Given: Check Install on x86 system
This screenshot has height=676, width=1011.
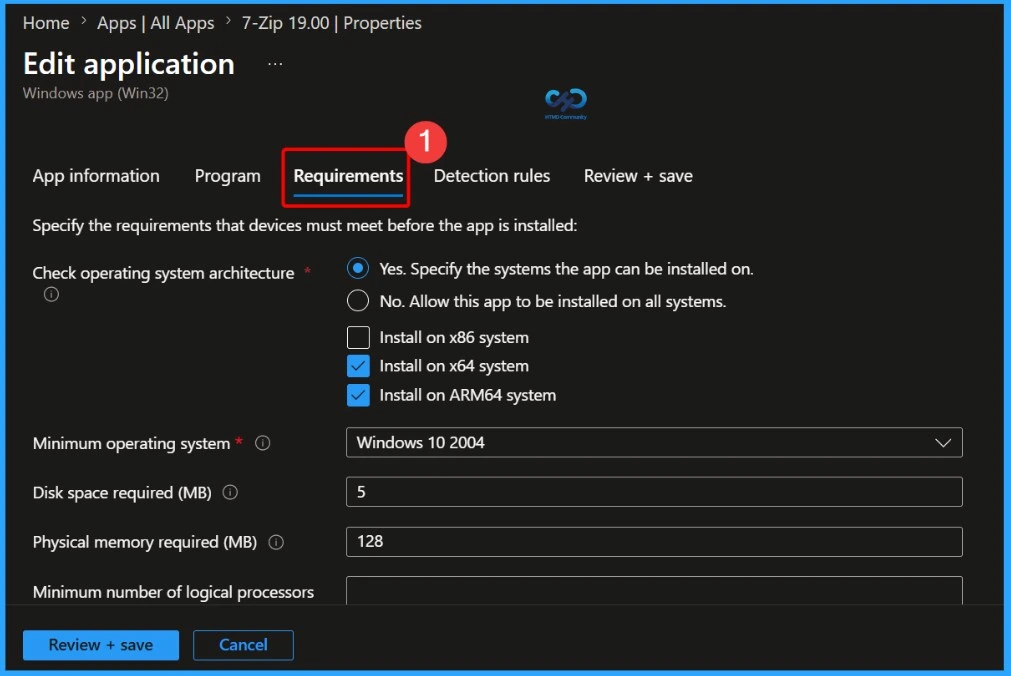Looking at the screenshot, I should (x=358, y=337).
